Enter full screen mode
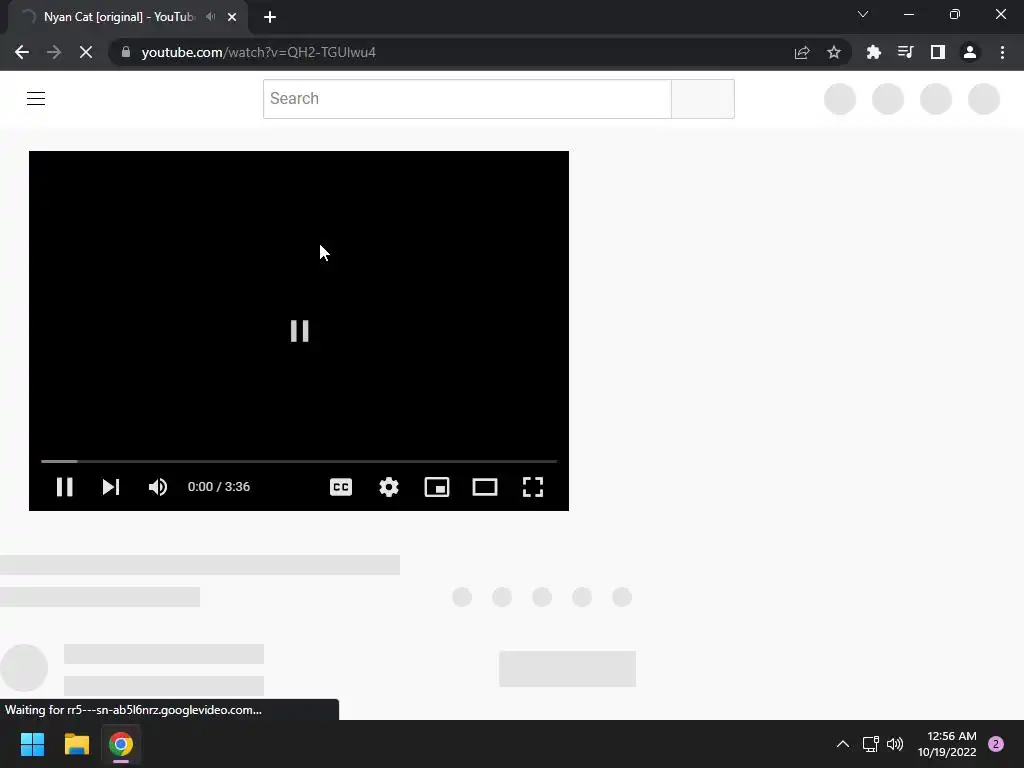Image resolution: width=1024 pixels, height=768 pixels. (x=533, y=487)
